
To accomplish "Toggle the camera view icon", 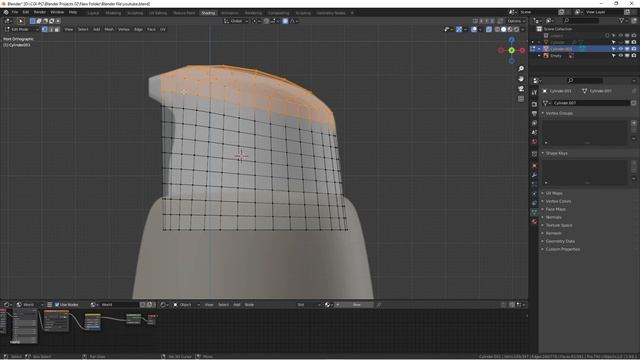I will tap(521, 89).
